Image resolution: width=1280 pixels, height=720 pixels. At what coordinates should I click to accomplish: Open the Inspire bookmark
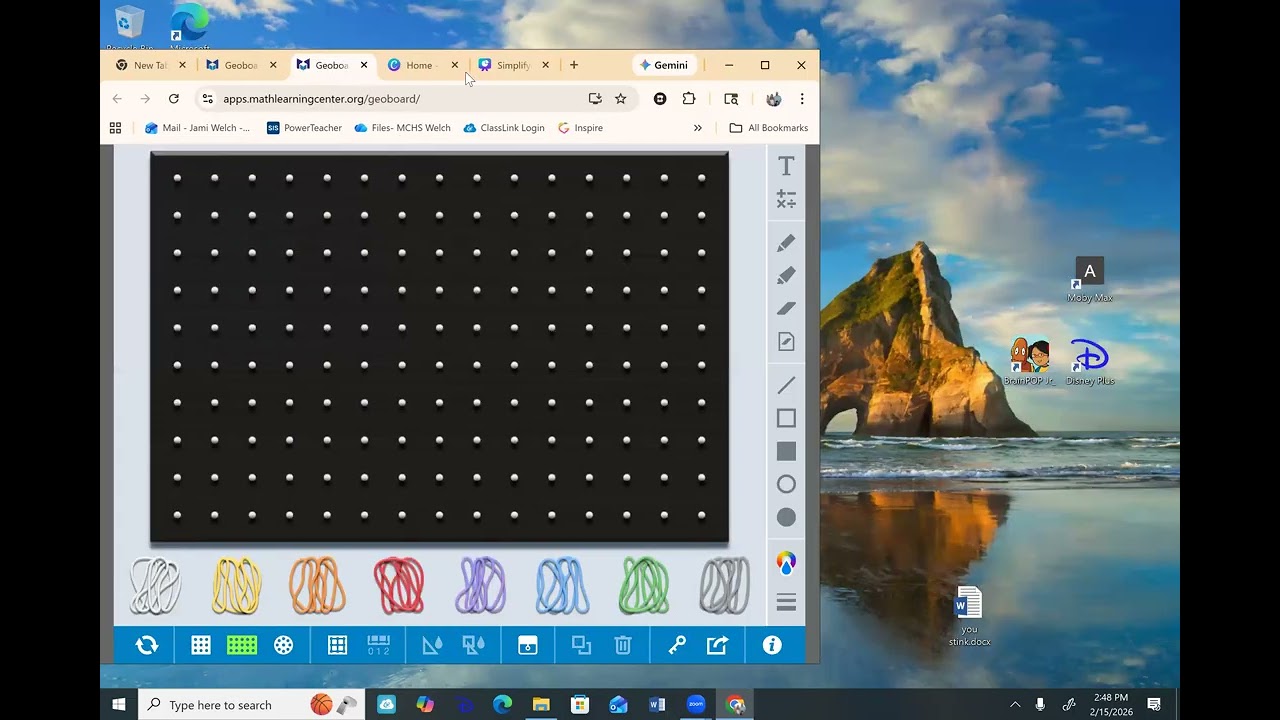[x=581, y=128]
